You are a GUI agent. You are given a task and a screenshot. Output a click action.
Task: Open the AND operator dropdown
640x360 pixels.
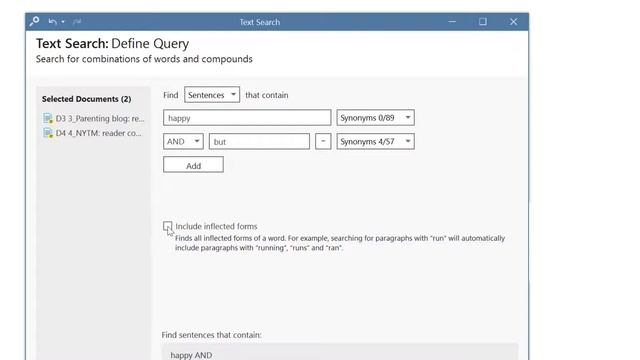(183, 141)
